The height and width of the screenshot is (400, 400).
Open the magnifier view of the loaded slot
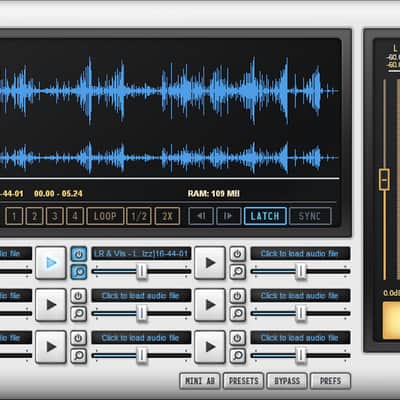point(79,272)
